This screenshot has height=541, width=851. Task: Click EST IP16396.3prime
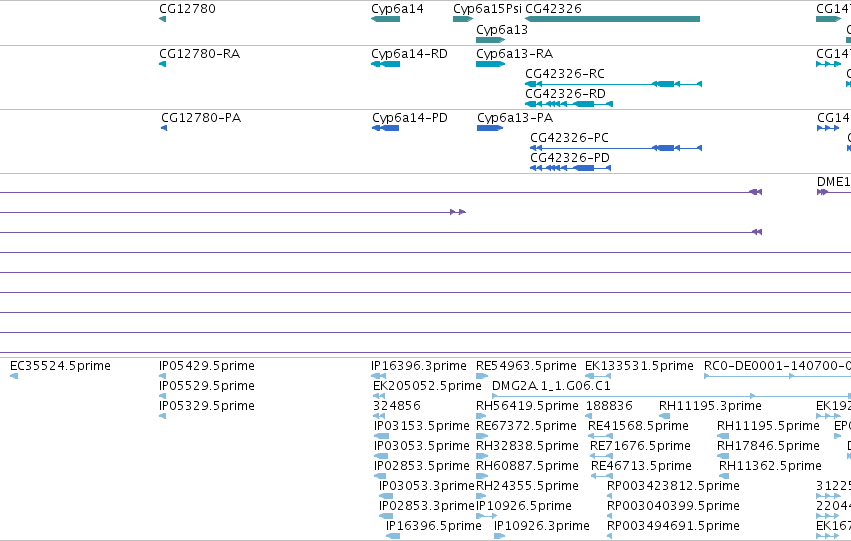(418, 366)
